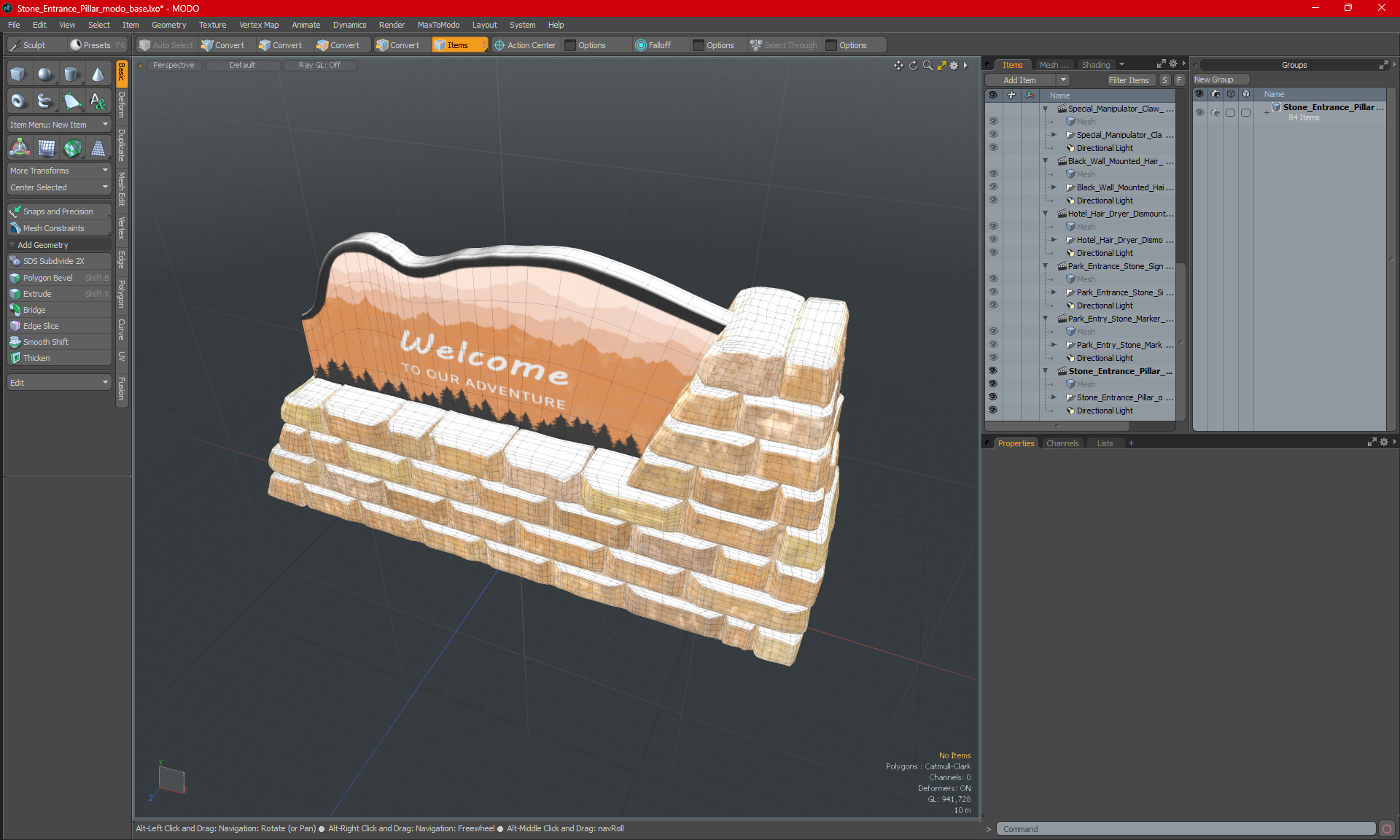Viewport: 1400px width, 840px height.
Task: Switch to the Channels tab
Action: 1062,443
